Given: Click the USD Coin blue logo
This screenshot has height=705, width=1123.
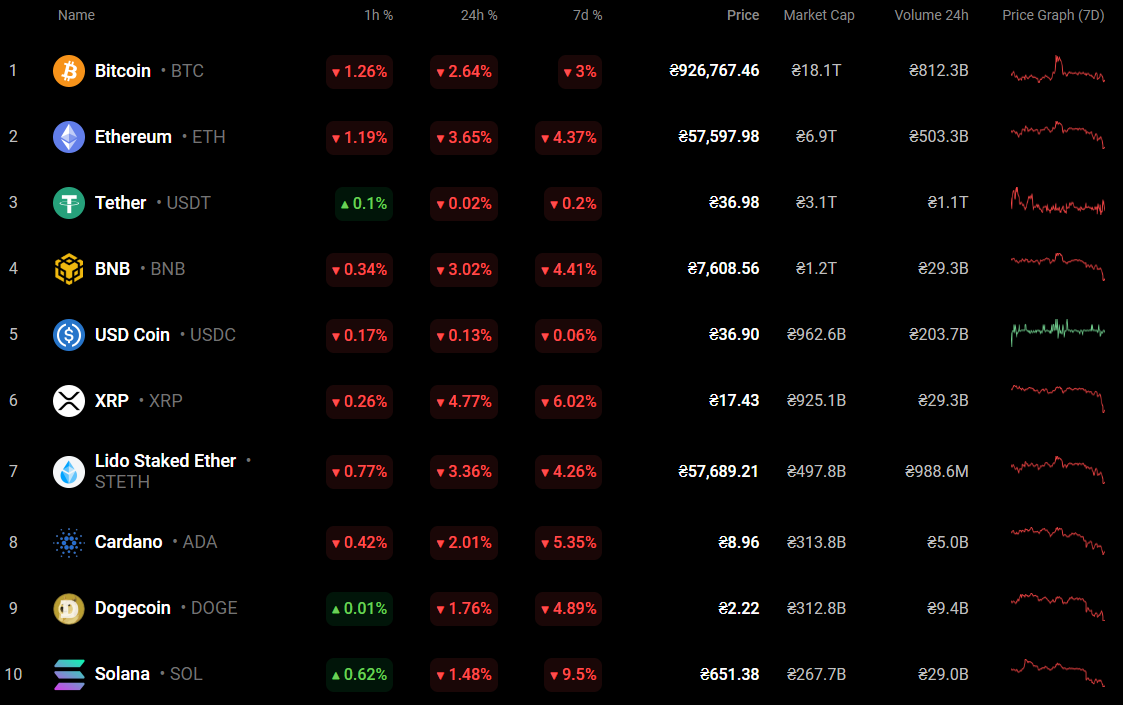Looking at the screenshot, I should tap(69, 335).
